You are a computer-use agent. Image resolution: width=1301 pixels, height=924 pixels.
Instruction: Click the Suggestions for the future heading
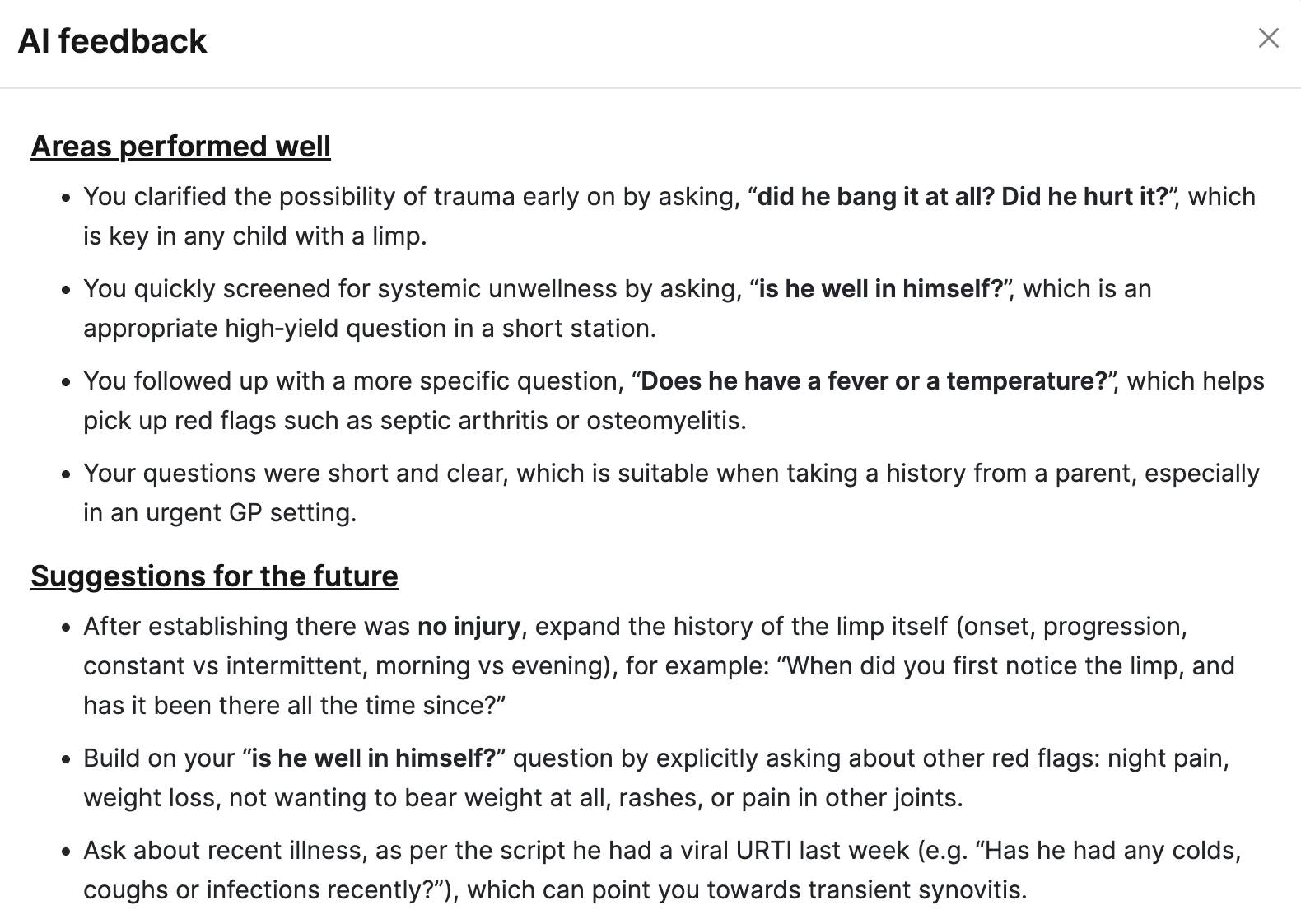click(x=214, y=576)
